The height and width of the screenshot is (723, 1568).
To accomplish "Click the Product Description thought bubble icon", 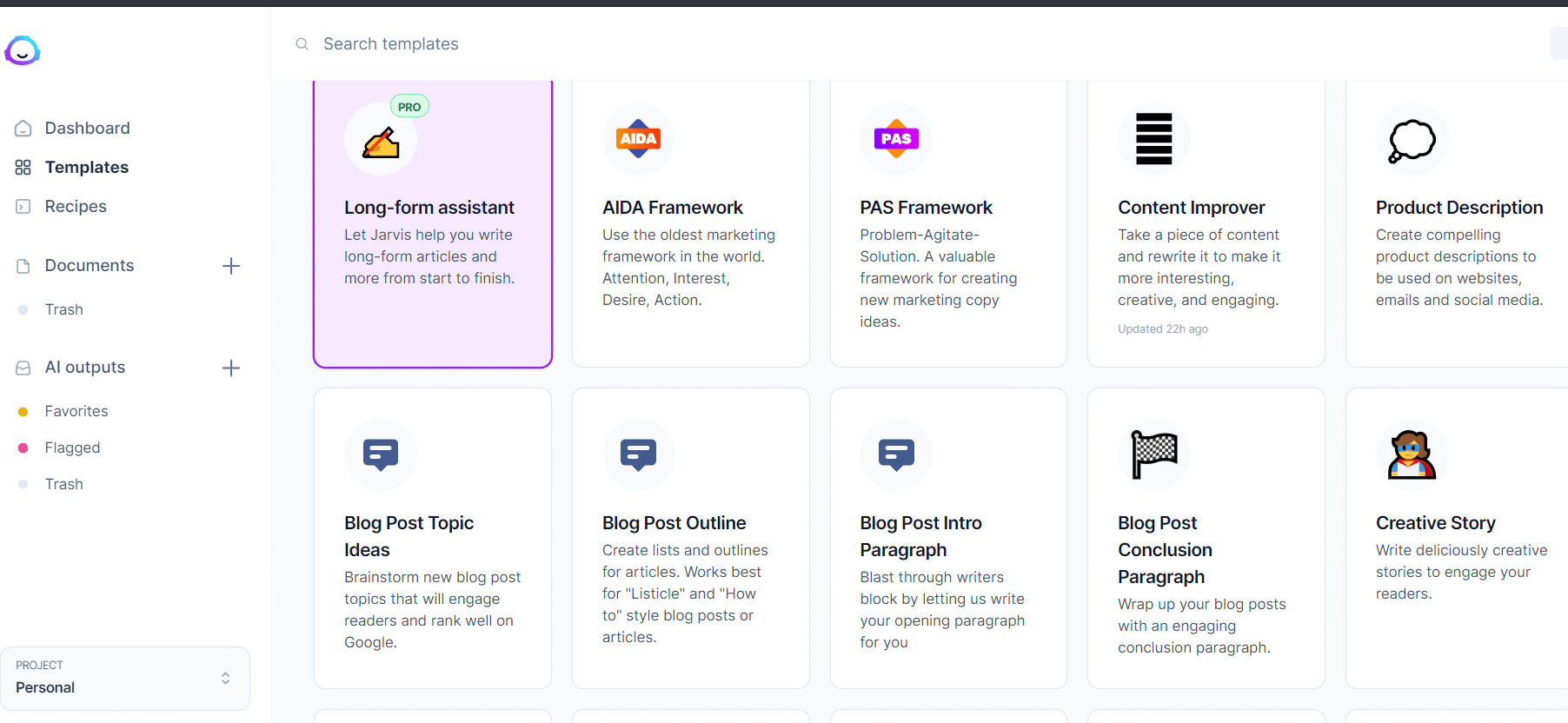I will coord(1412,140).
